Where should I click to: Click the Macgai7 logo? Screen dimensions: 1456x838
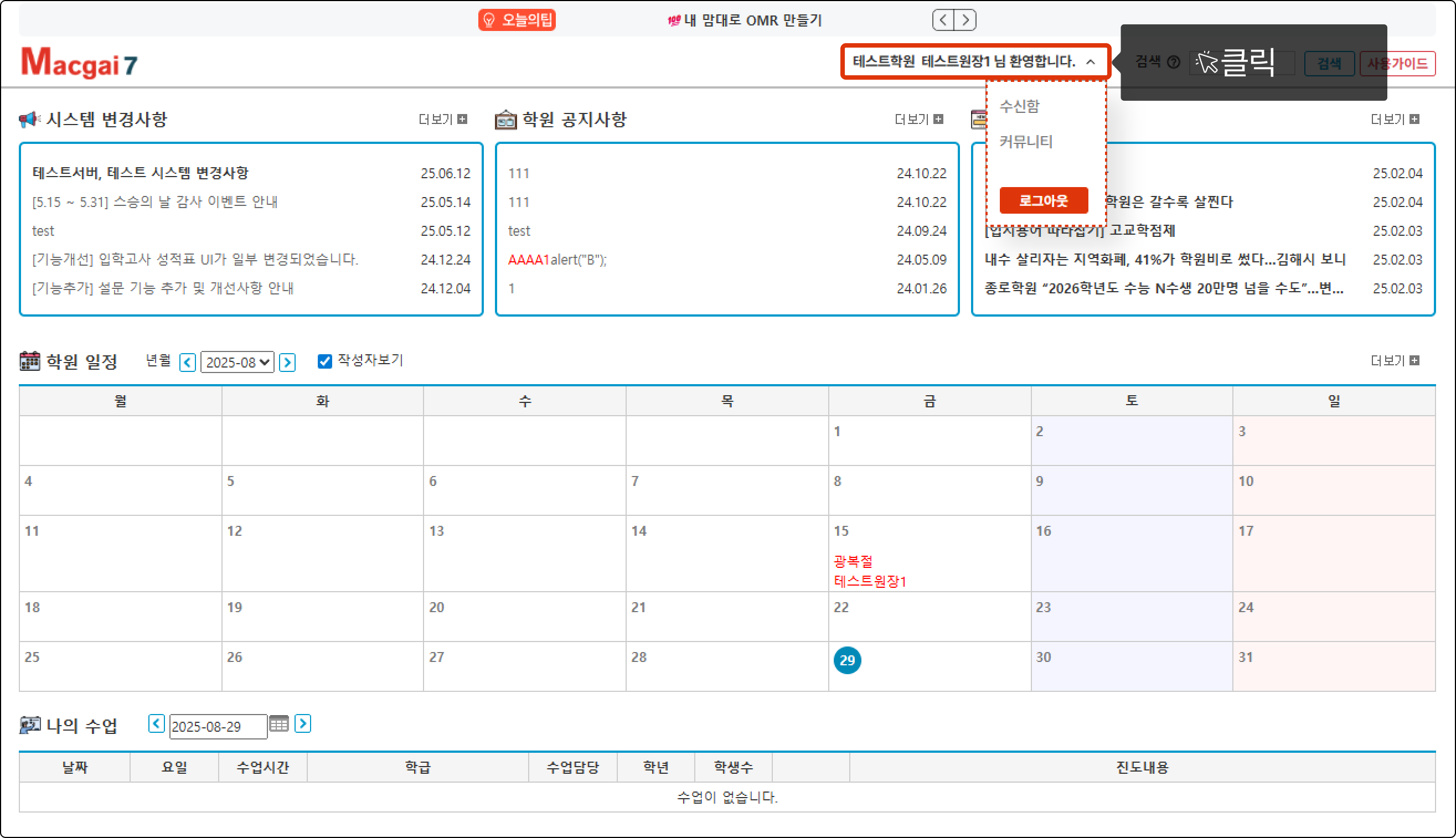(79, 62)
